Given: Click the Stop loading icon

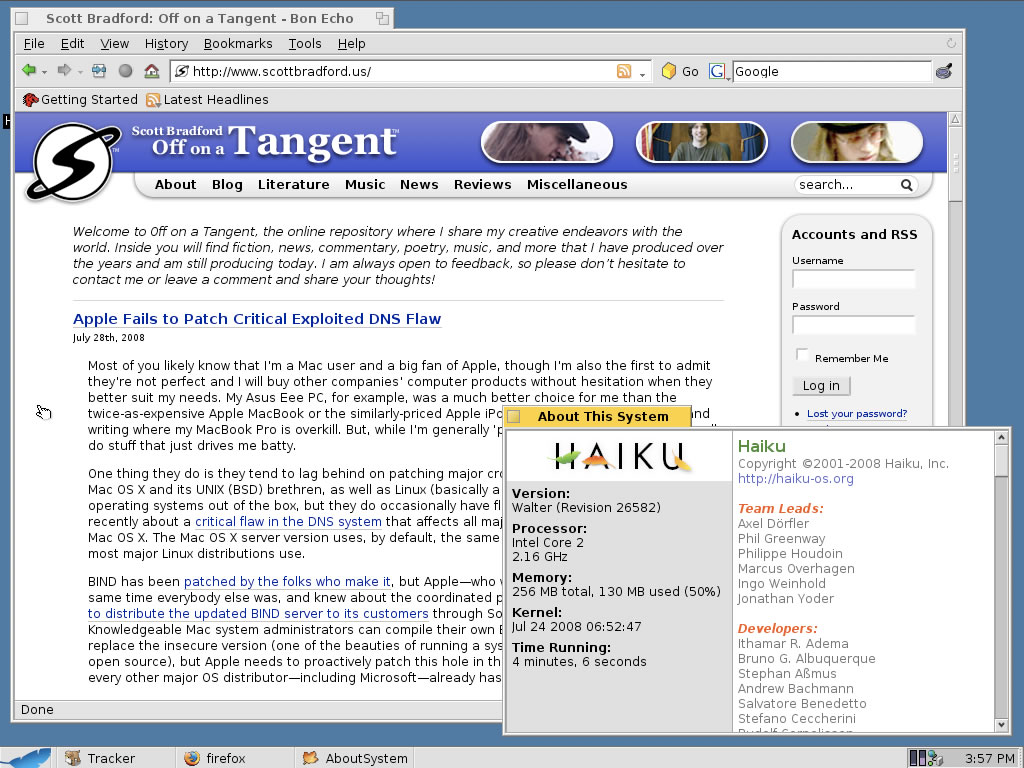Looking at the screenshot, I should (125, 71).
